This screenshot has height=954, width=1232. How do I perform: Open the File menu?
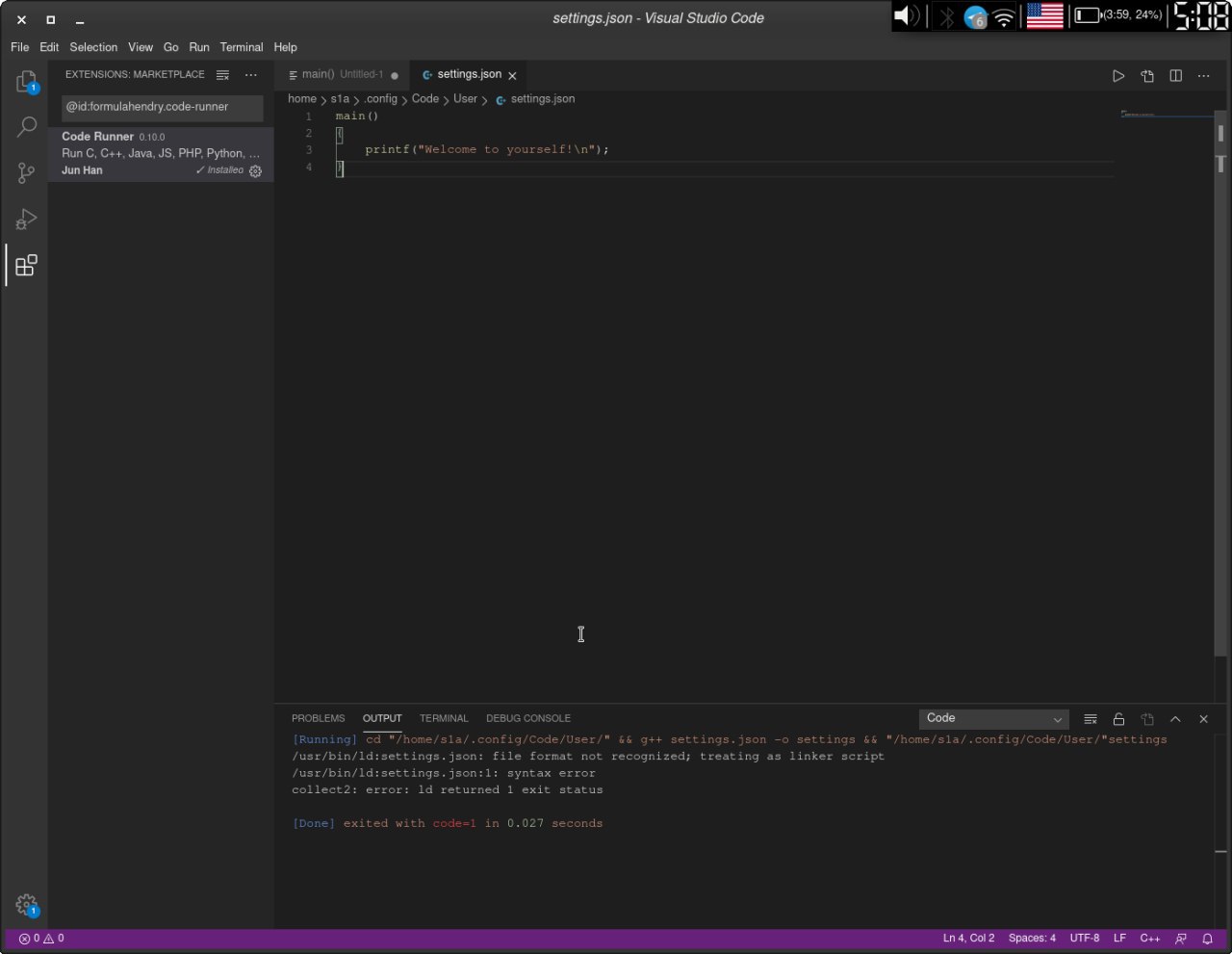[19, 47]
